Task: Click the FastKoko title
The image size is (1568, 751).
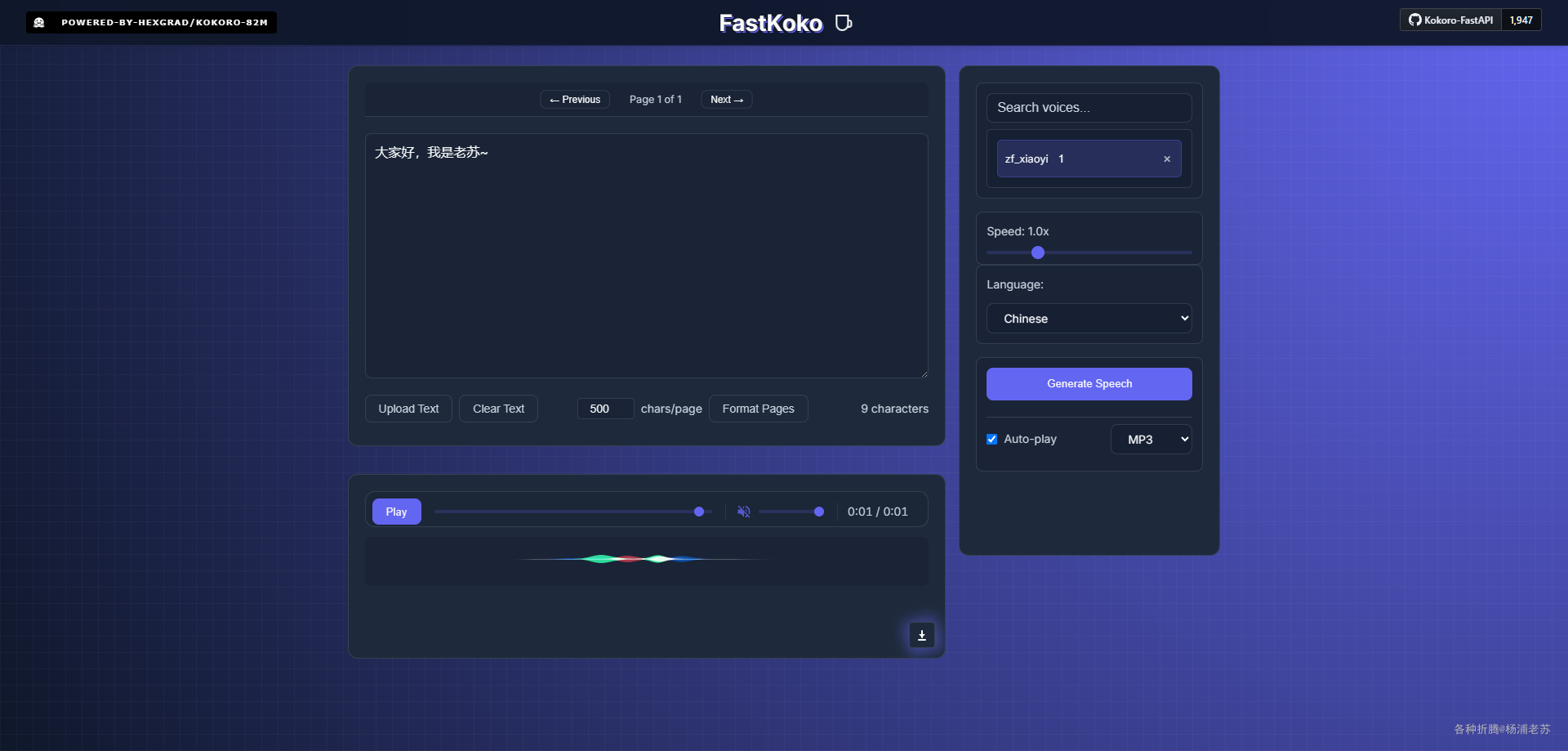Action: tap(770, 23)
